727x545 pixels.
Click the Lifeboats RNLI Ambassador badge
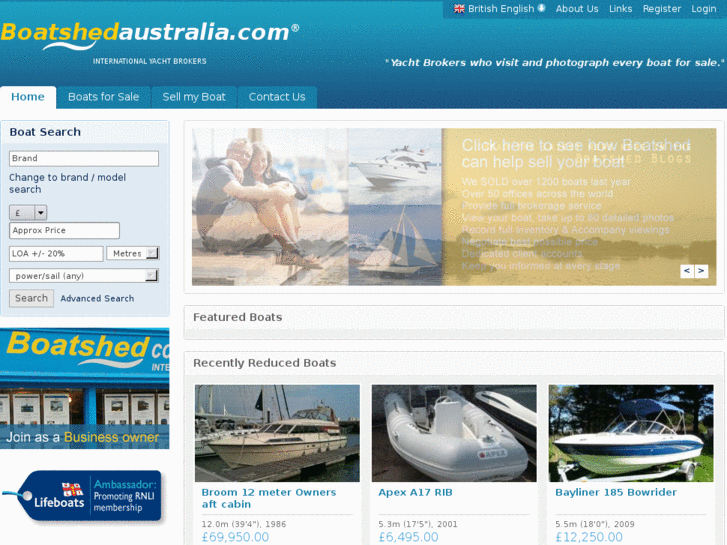(82, 496)
